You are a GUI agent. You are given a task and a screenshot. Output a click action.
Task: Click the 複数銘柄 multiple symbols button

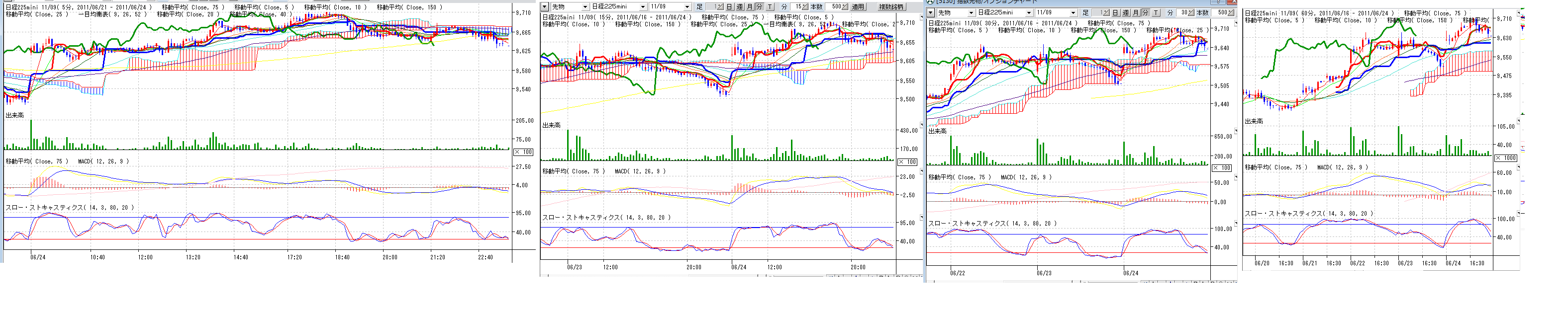pyautogui.click(x=891, y=6)
